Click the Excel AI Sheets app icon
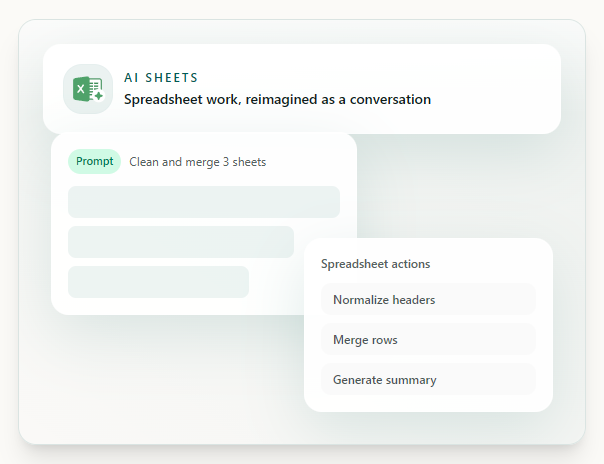604x464 pixels. pos(88,89)
